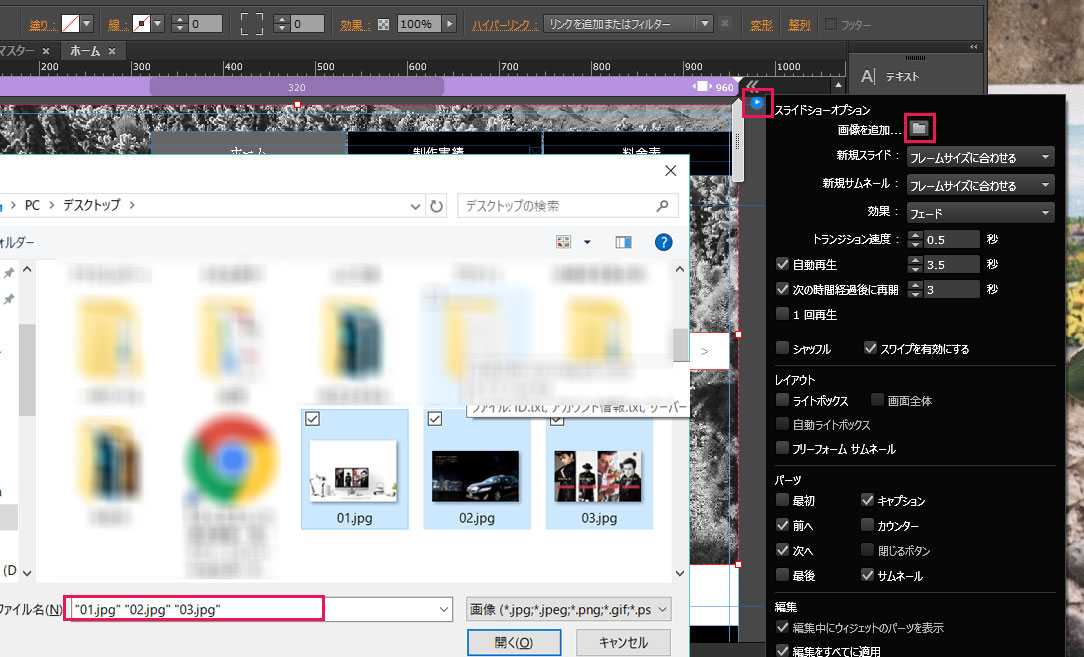
Task: Click the search magnifier in desktop search box
Action: pos(662,205)
